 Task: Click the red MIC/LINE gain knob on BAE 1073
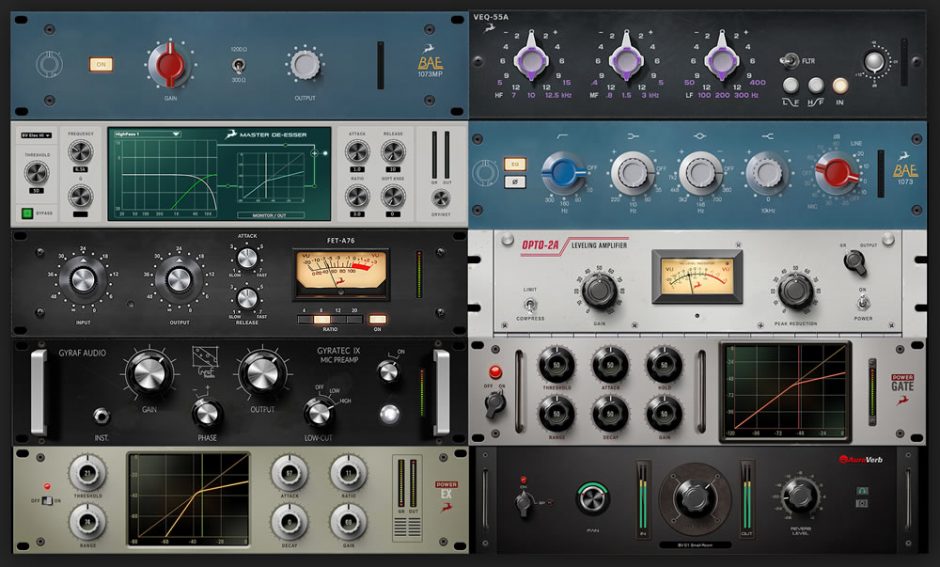click(x=838, y=173)
